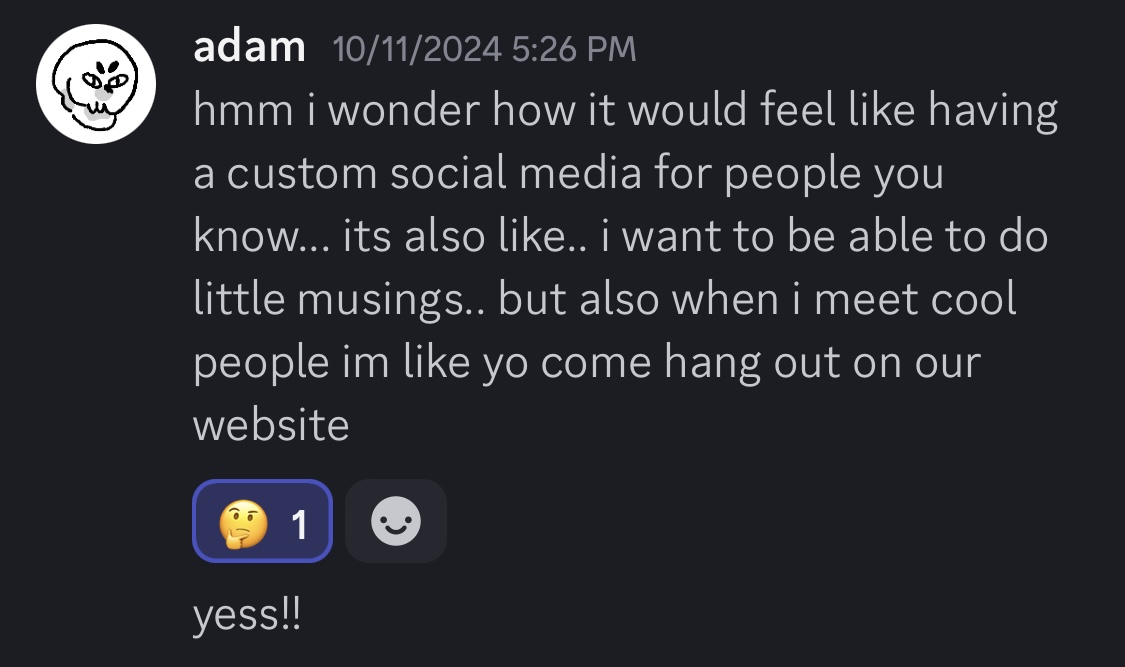Click the word "know..." in the message
Viewport: 1125px width, 667px height.
click(x=260, y=236)
